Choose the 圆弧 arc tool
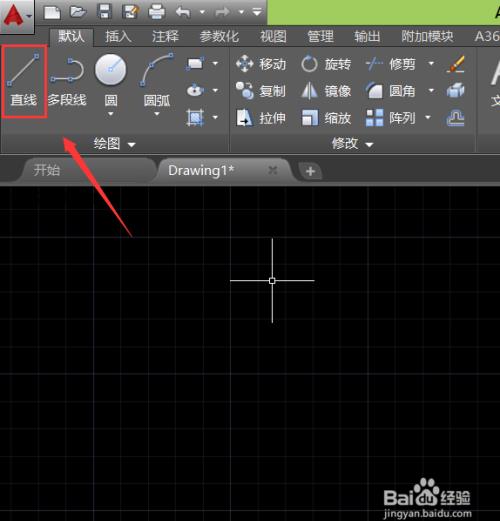The width and height of the screenshot is (500, 521). click(x=156, y=81)
